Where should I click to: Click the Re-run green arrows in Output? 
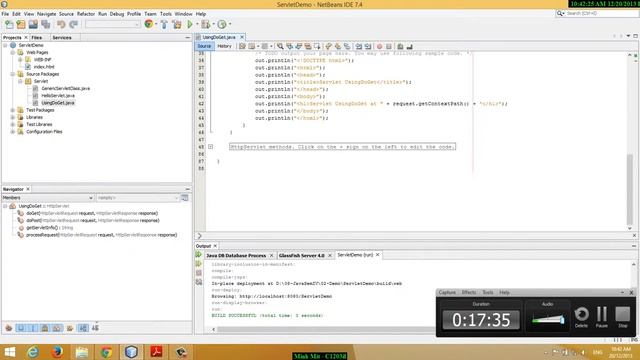(199, 255)
